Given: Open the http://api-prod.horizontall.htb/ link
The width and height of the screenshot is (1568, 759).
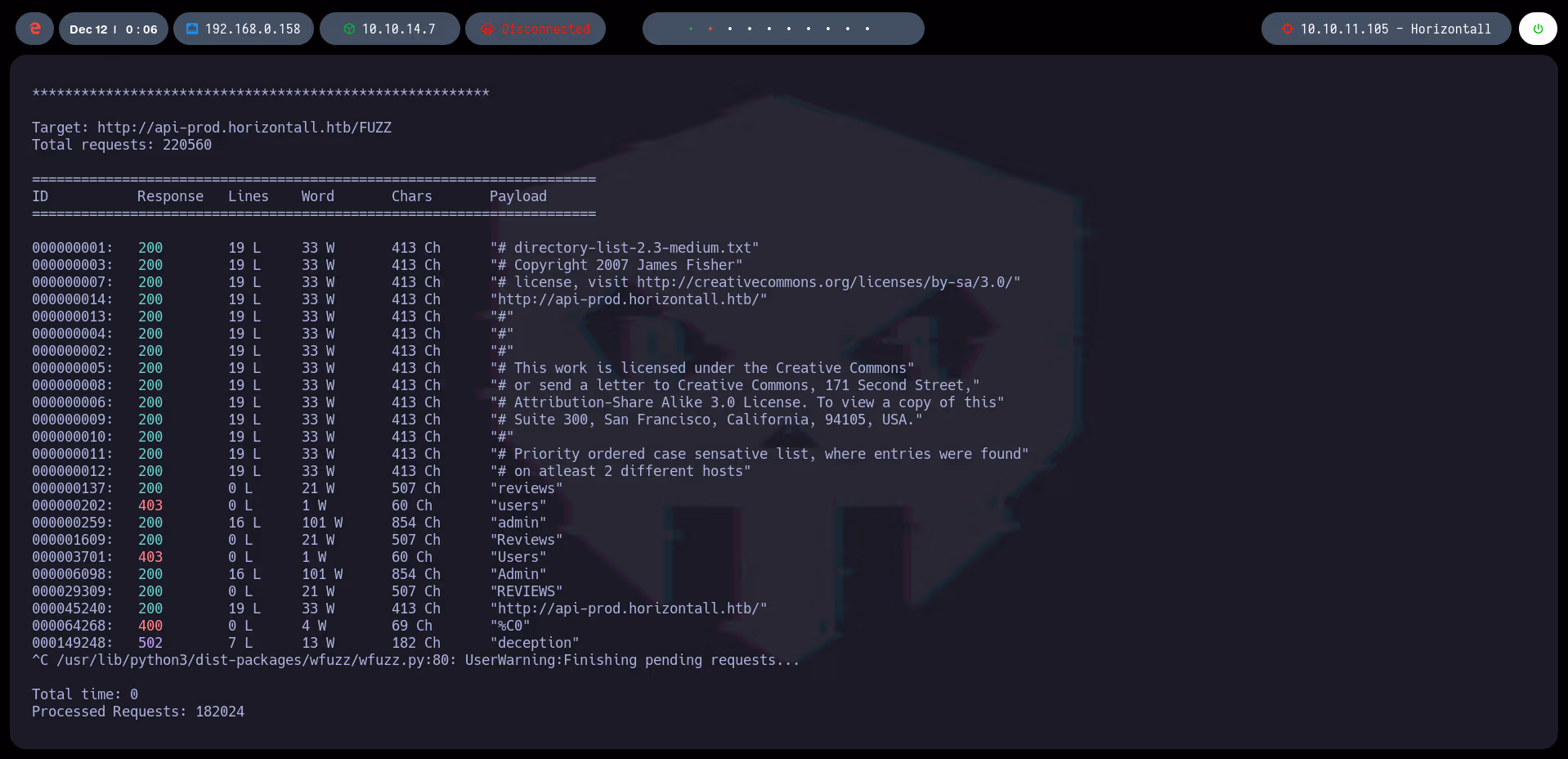Looking at the screenshot, I should coord(628,299).
